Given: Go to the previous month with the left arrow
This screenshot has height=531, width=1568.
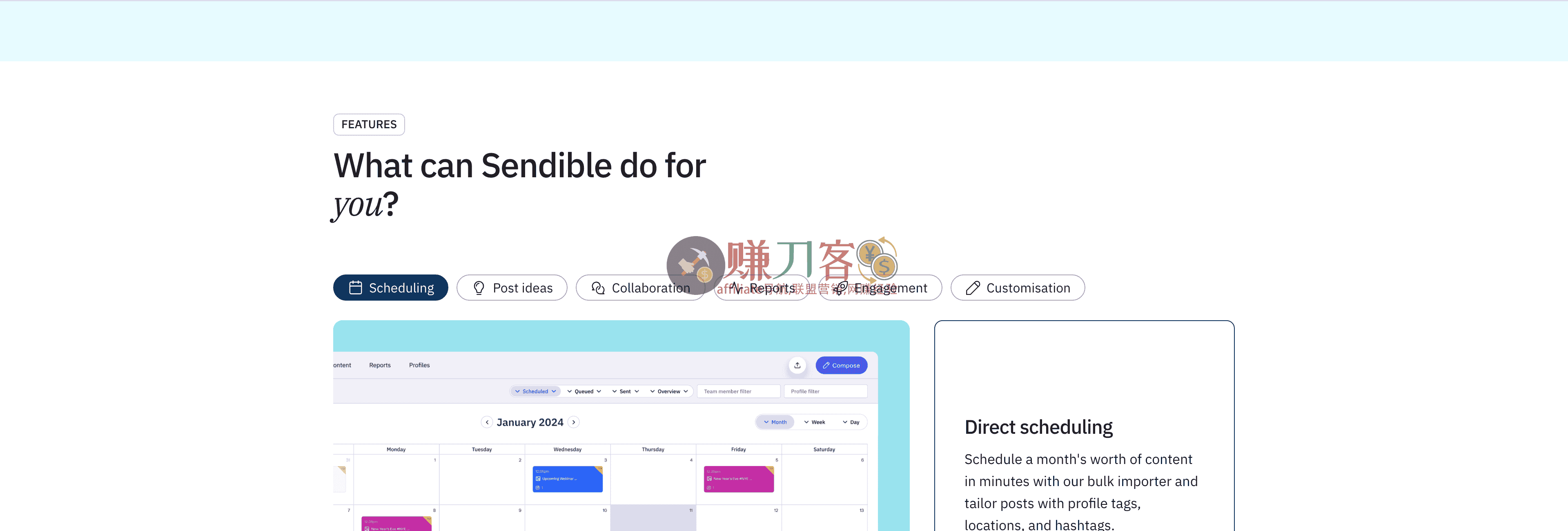Looking at the screenshot, I should pyautogui.click(x=487, y=422).
